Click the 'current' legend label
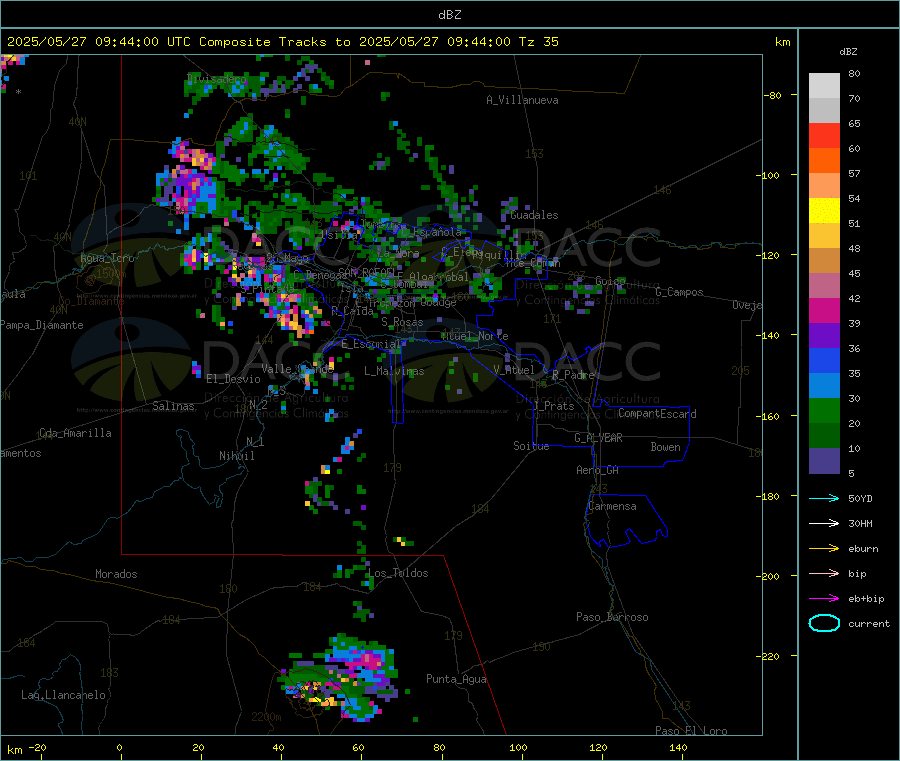This screenshot has height=761, width=900. coord(869,624)
